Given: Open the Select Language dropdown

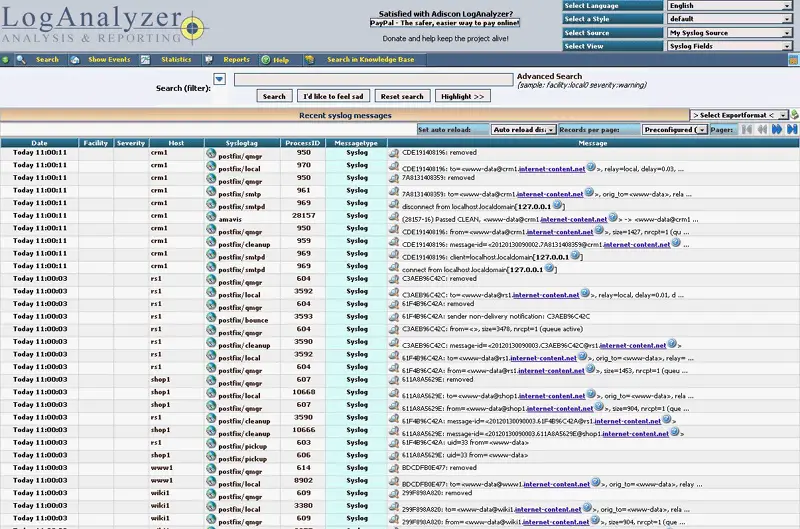Looking at the screenshot, I should (x=729, y=6).
